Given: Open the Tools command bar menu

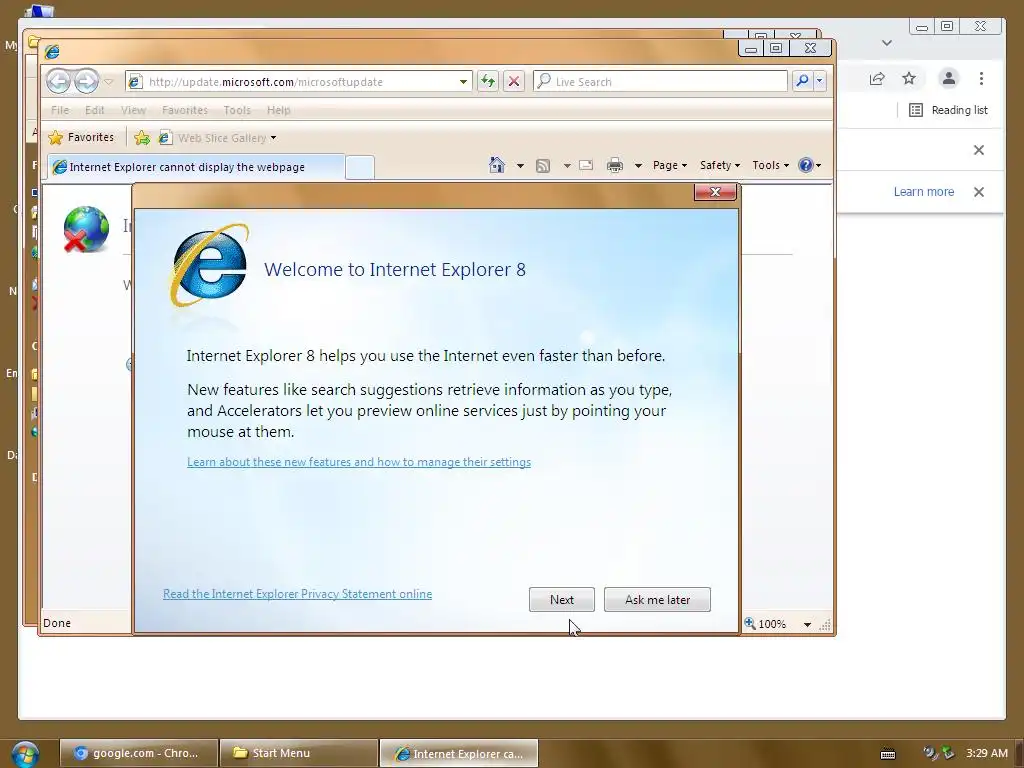Looking at the screenshot, I should (x=771, y=165).
